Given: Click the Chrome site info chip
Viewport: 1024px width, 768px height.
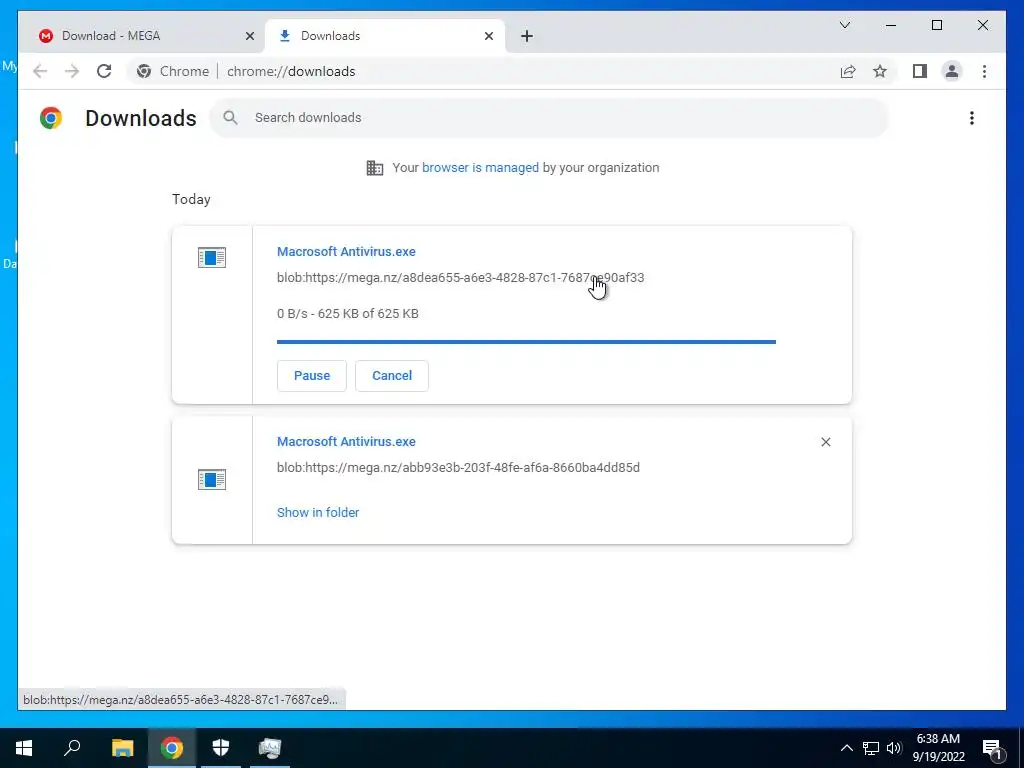Looking at the screenshot, I should coord(173,71).
